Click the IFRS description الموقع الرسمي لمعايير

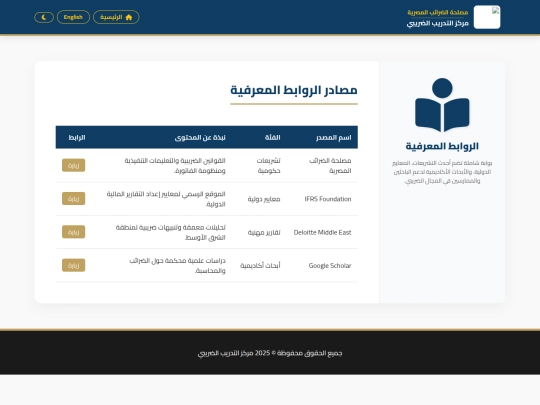pos(166,199)
